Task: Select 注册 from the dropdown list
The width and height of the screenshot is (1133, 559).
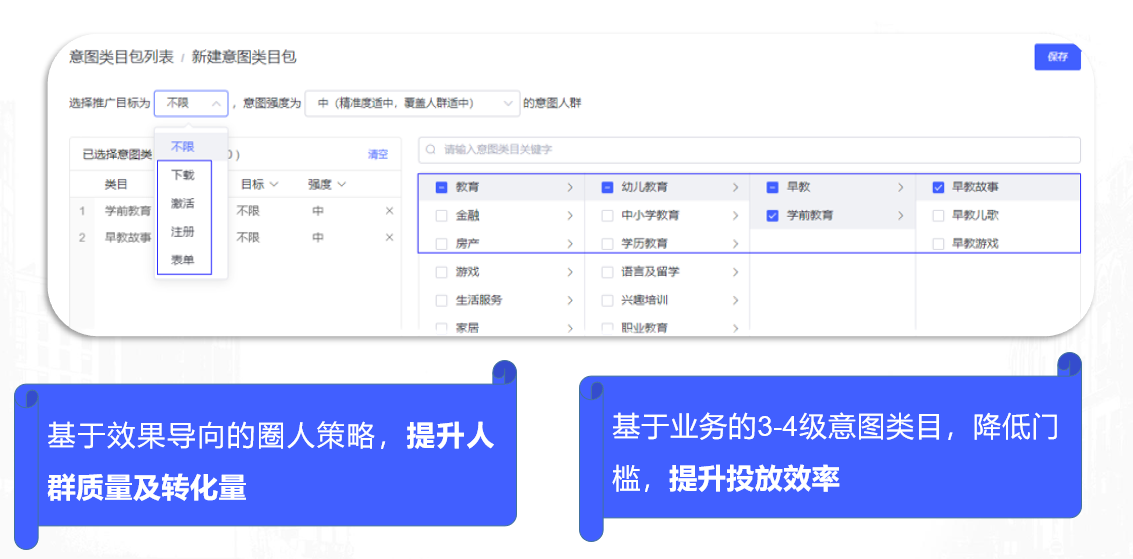Action: pos(182,232)
